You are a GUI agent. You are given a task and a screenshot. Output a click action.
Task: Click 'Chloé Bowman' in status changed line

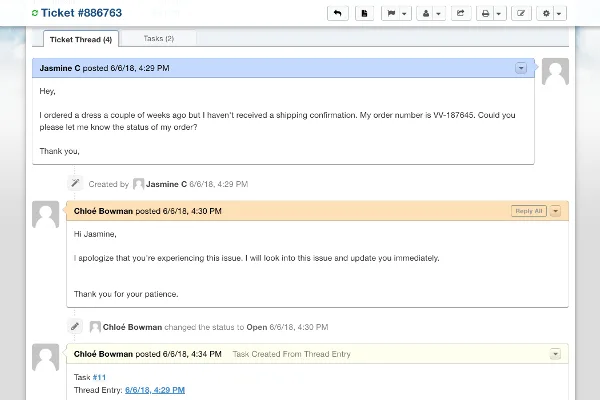(132, 327)
